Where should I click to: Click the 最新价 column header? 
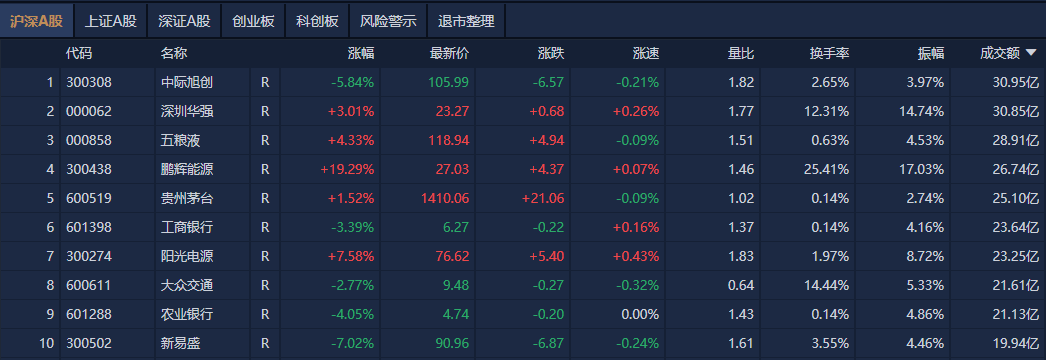point(450,54)
